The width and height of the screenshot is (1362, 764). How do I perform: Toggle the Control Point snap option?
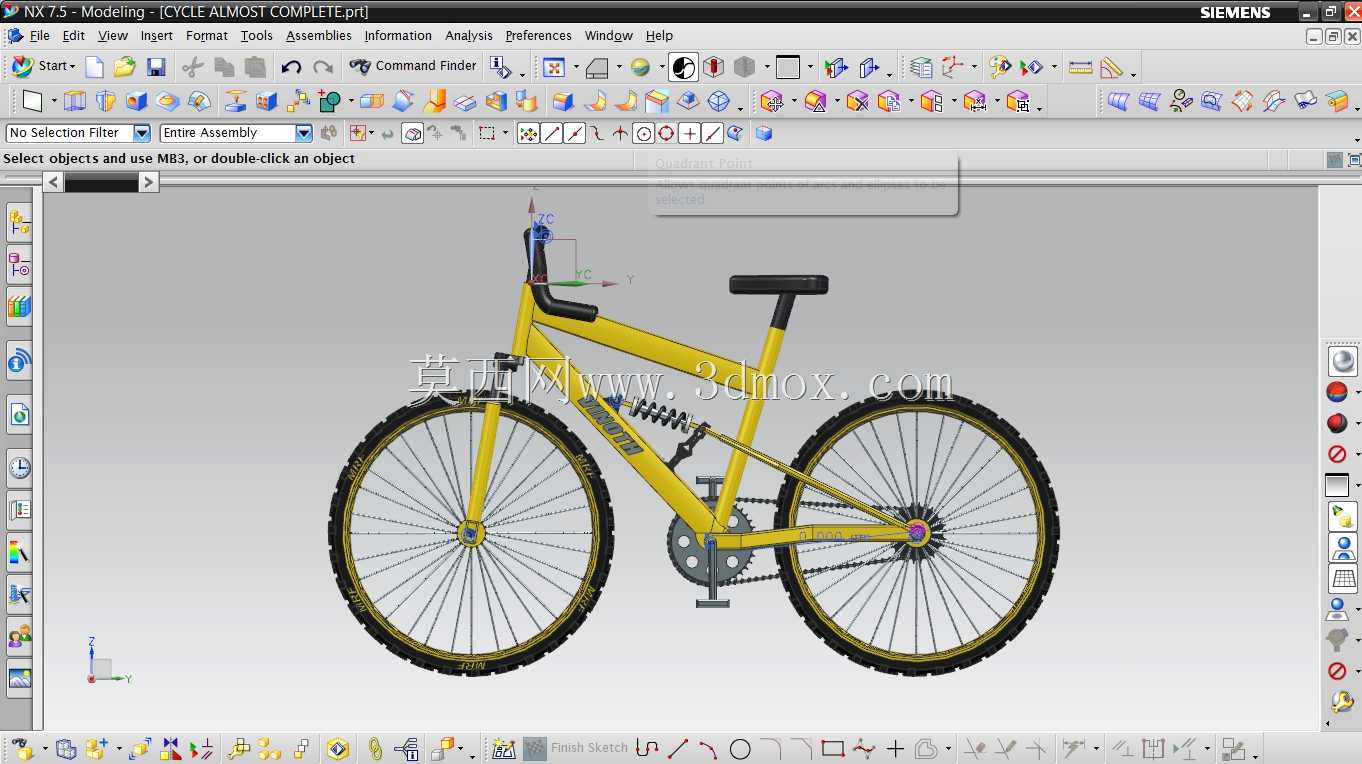(598, 133)
